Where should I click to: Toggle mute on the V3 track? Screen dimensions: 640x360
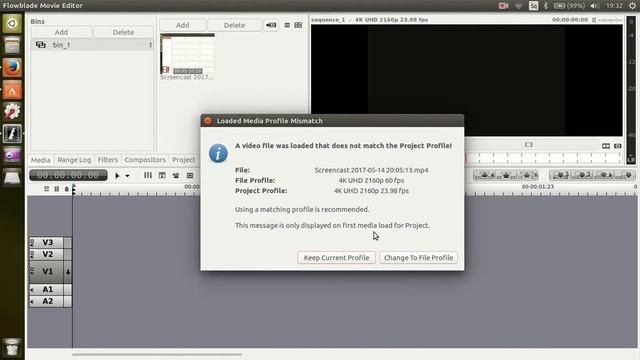pos(33,242)
